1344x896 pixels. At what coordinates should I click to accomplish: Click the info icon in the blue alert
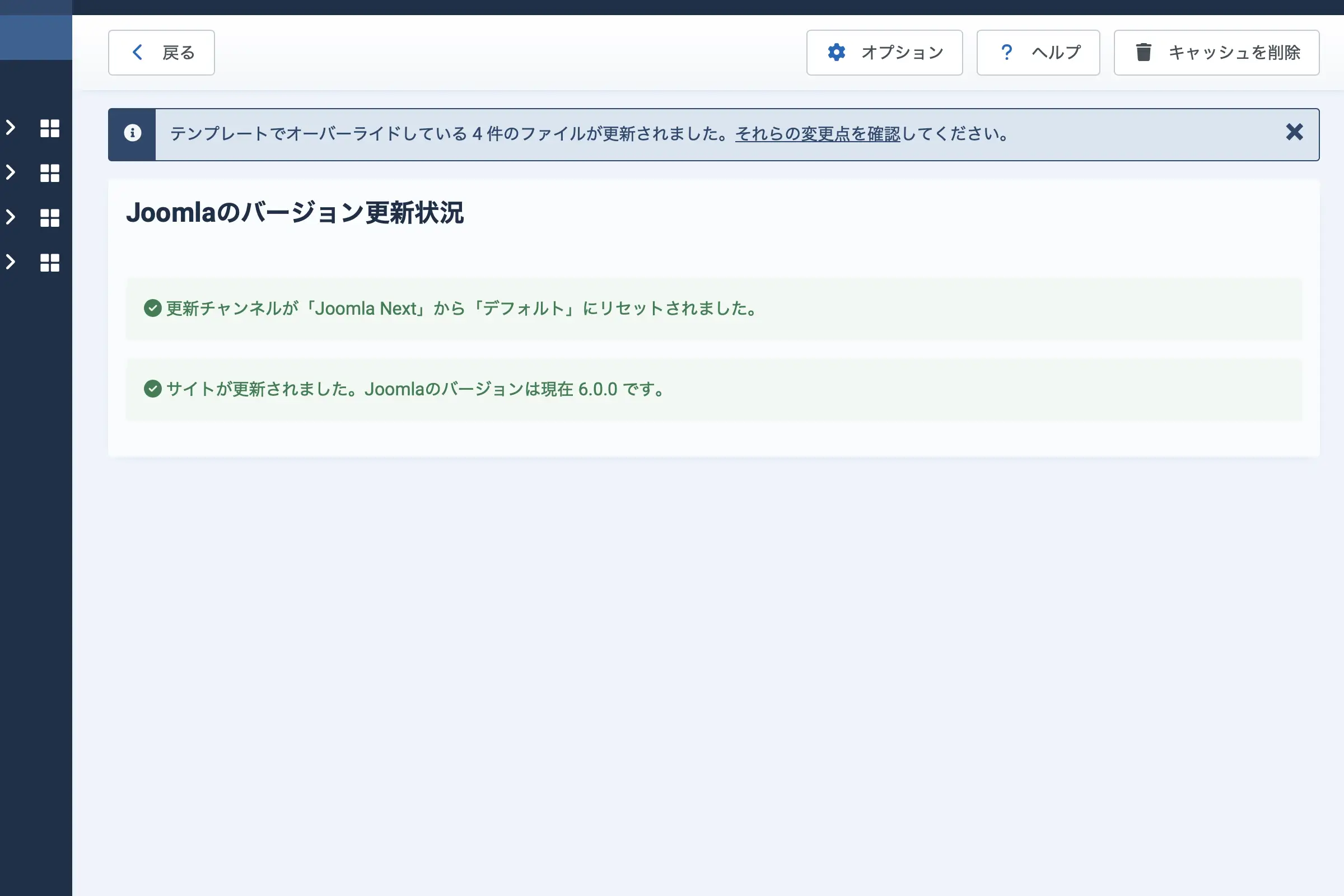[133, 133]
